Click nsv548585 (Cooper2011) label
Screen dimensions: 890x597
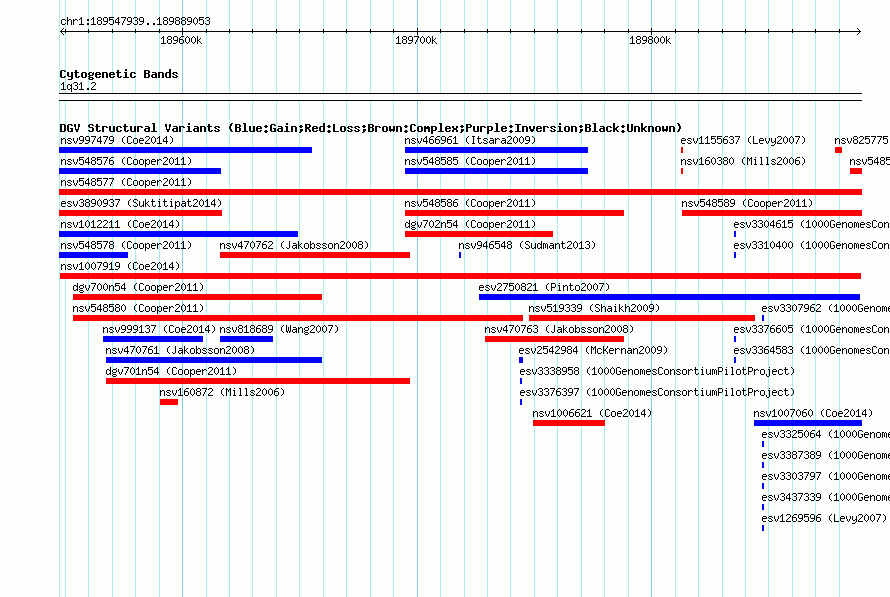470,161
